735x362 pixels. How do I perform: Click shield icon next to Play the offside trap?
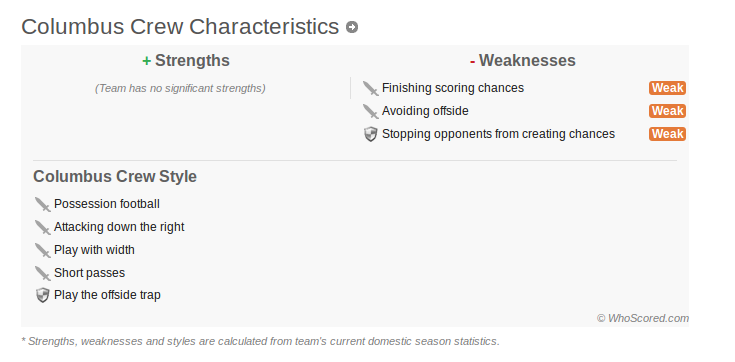coord(43,295)
